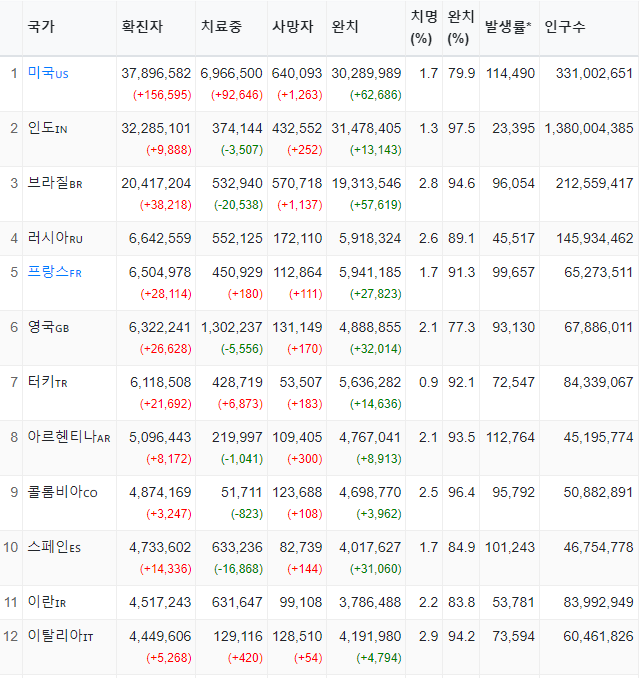Sort by the 완치 count column header
The width and height of the screenshot is (640, 678).
click(x=345, y=27)
